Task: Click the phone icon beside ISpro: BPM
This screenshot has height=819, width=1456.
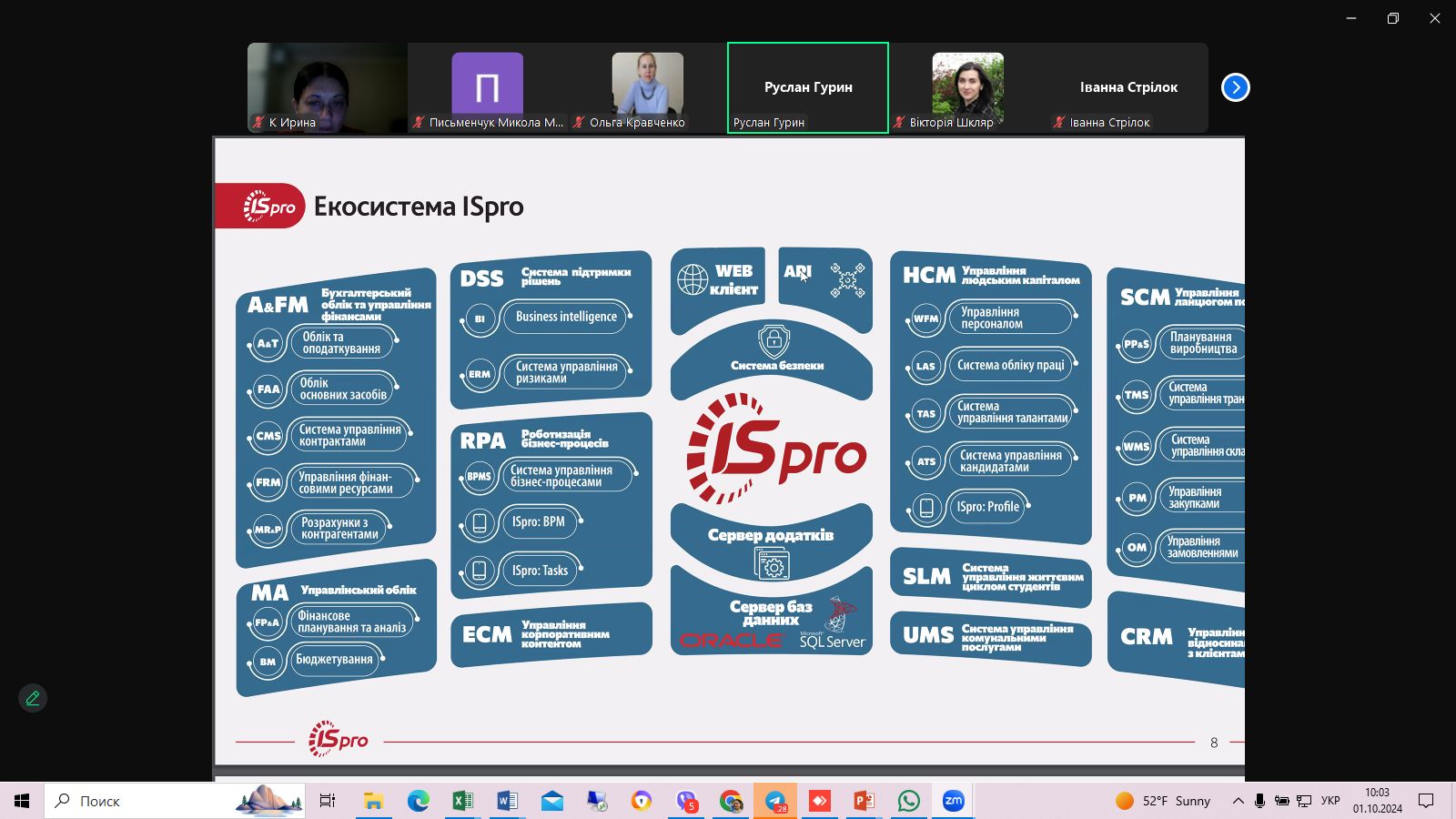Action: tap(479, 522)
